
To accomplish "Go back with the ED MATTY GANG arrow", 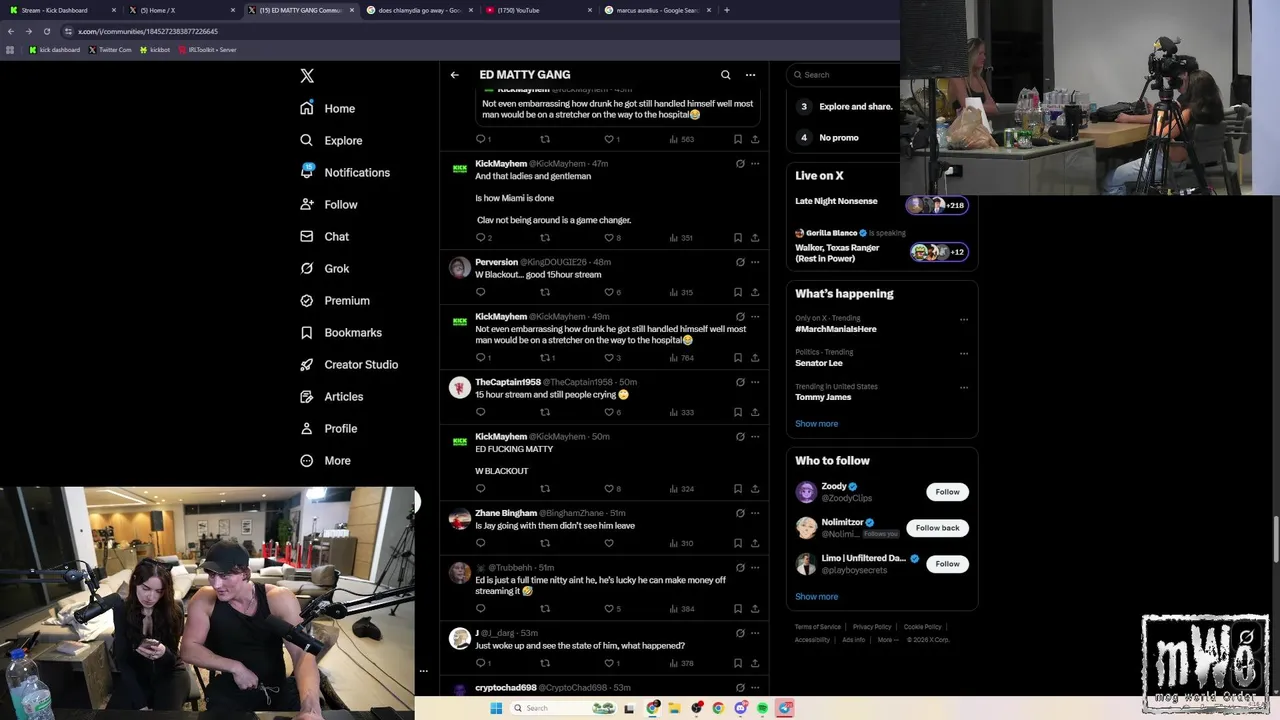I will [454, 75].
